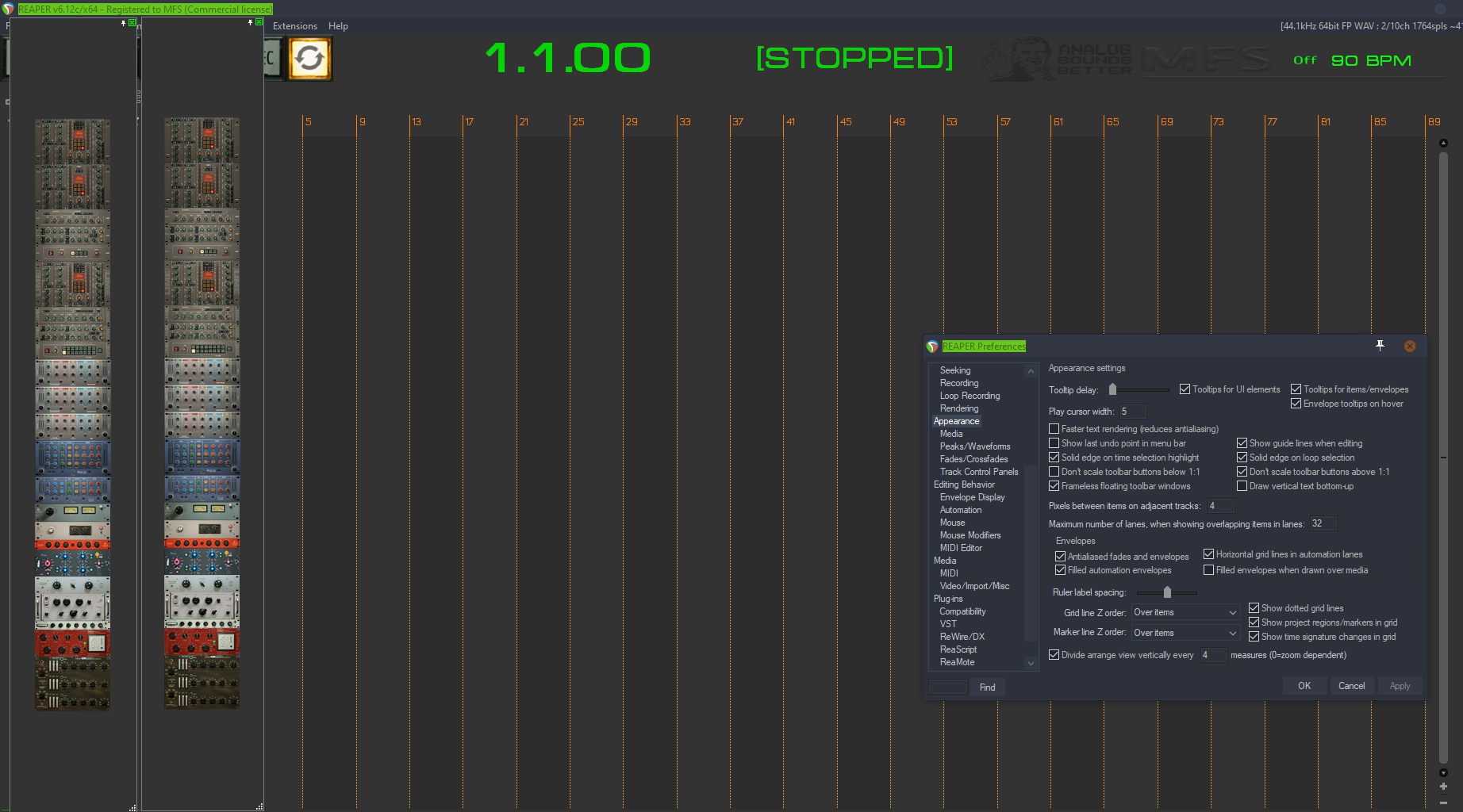This screenshot has height=812, width=1463.
Task: Uncheck Frameless floating toolbar windows
Action: pyautogui.click(x=1054, y=486)
